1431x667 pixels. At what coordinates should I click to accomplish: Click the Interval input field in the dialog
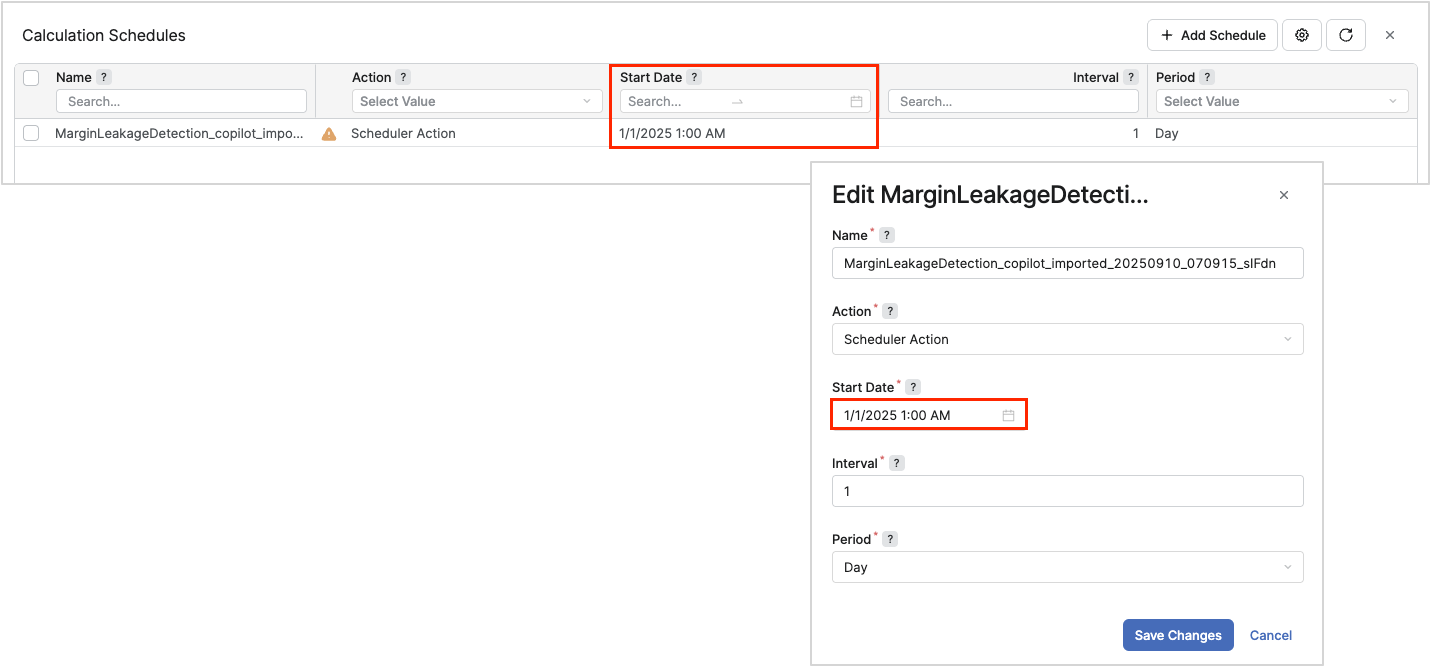[1067, 491]
